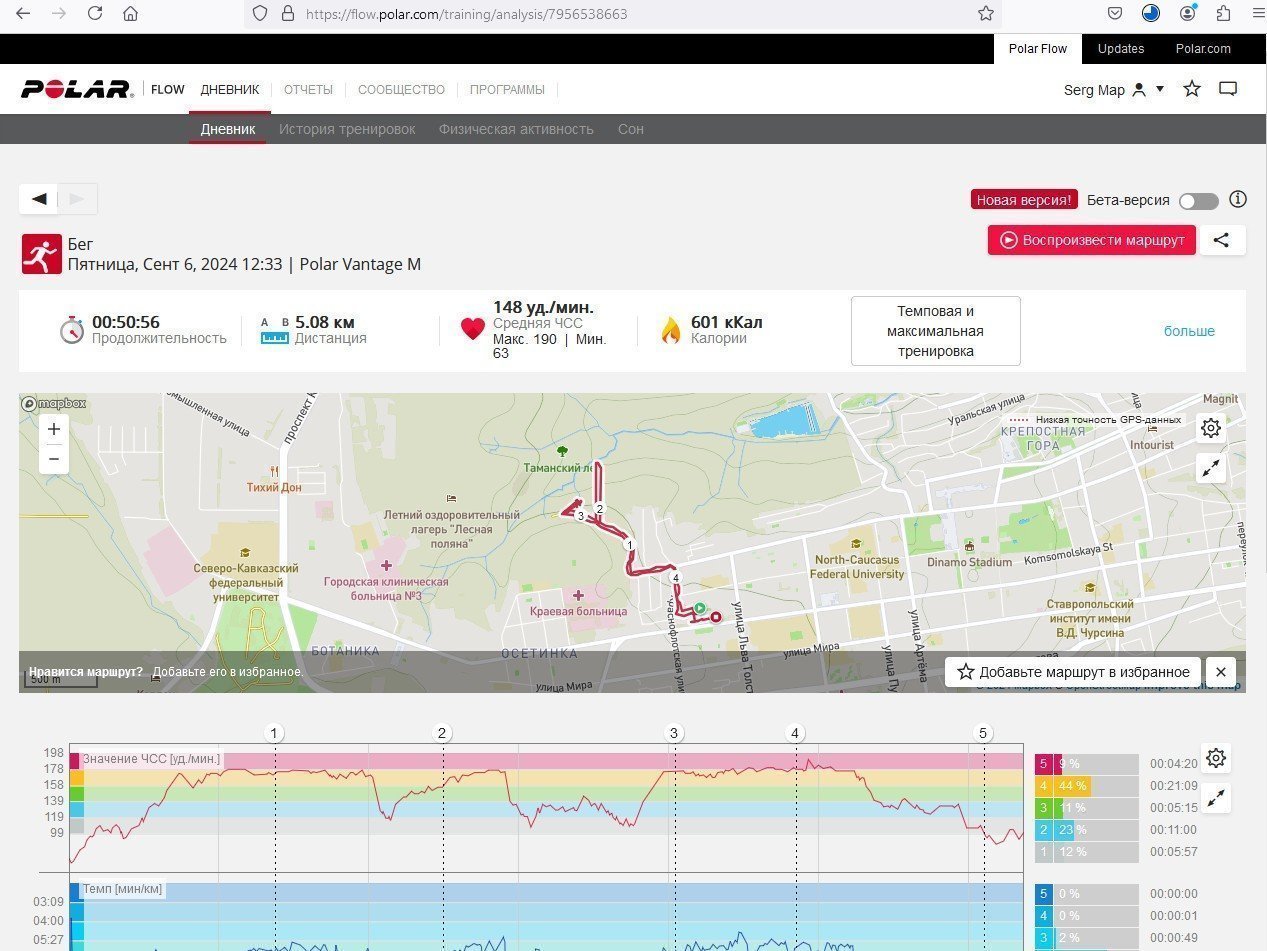Click route start marker on map
The height and width of the screenshot is (951, 1267).
pyautogui.click(x=700, y=607)
